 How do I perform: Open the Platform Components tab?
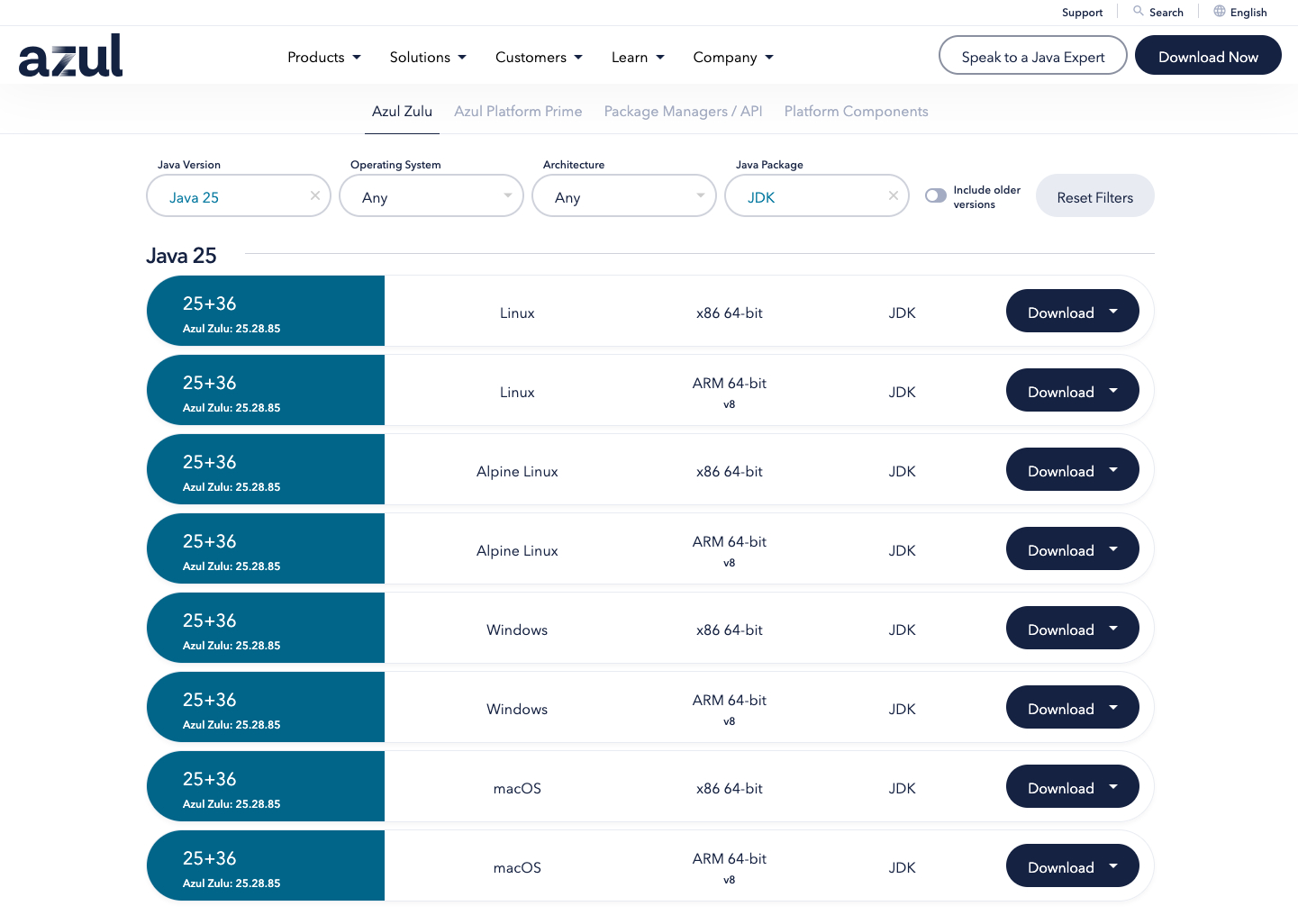(856, 112)
